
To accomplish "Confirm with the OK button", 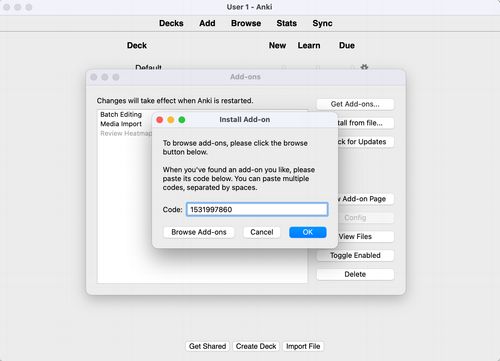I will click(308, 232).
